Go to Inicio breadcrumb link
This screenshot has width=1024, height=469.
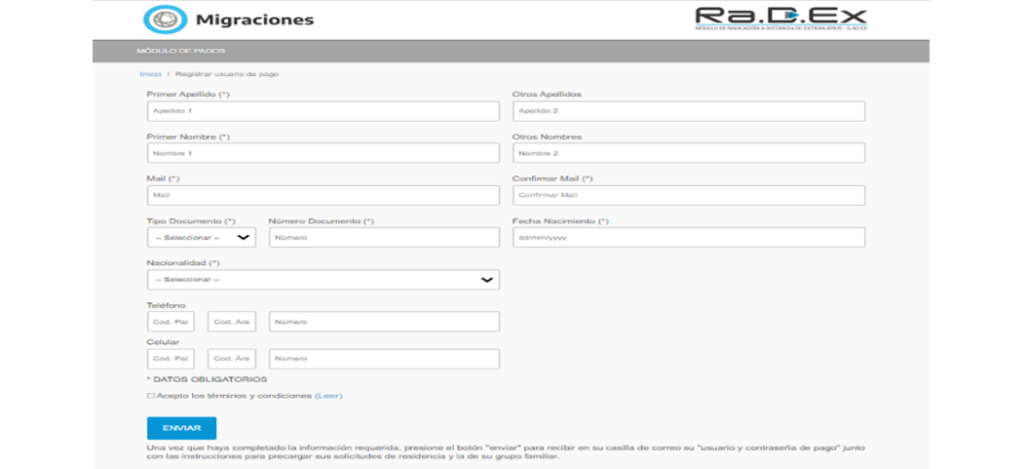click(150, 75)
